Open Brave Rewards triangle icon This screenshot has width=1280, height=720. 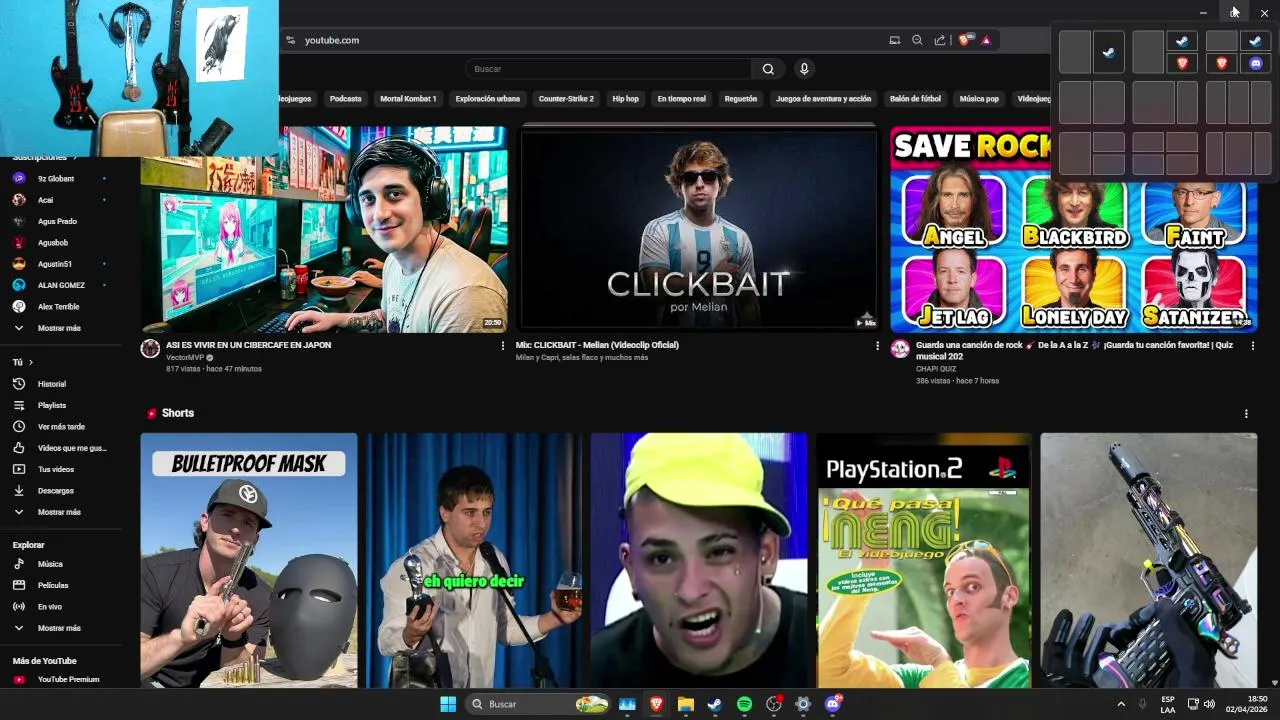[x=986, y=40]
